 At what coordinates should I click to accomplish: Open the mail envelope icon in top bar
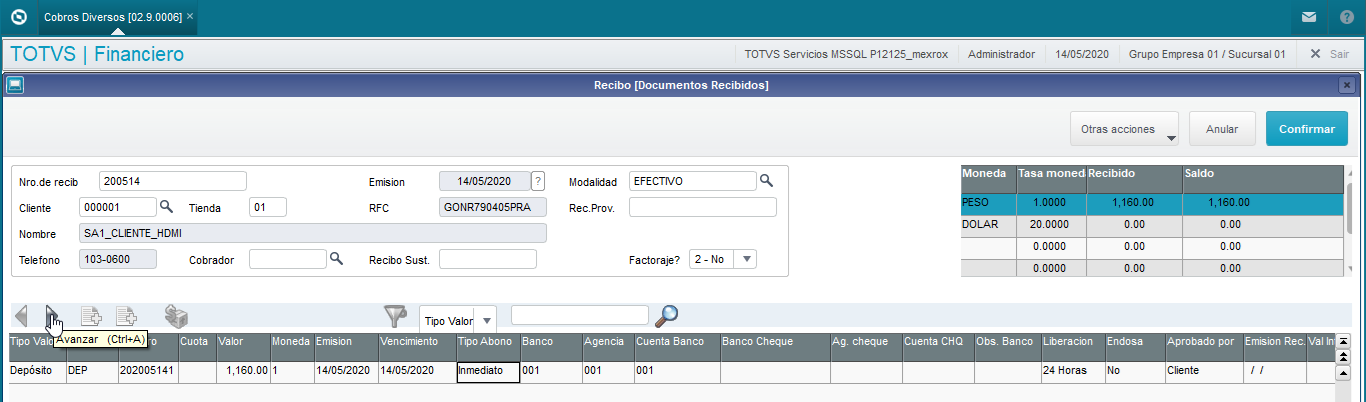[x=1309, y=17]
